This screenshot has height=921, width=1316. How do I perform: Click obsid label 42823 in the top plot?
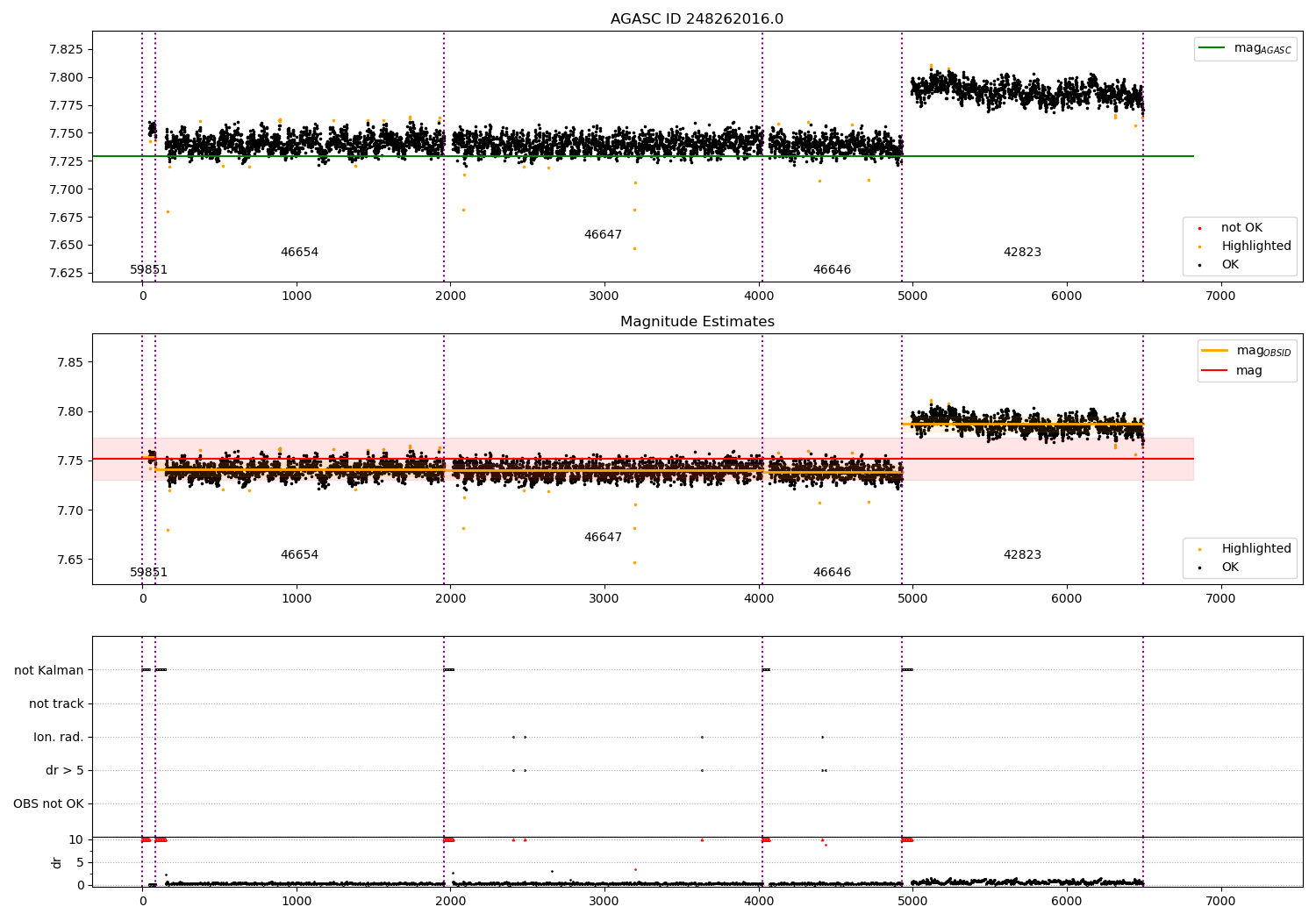tap(1022, 253)
